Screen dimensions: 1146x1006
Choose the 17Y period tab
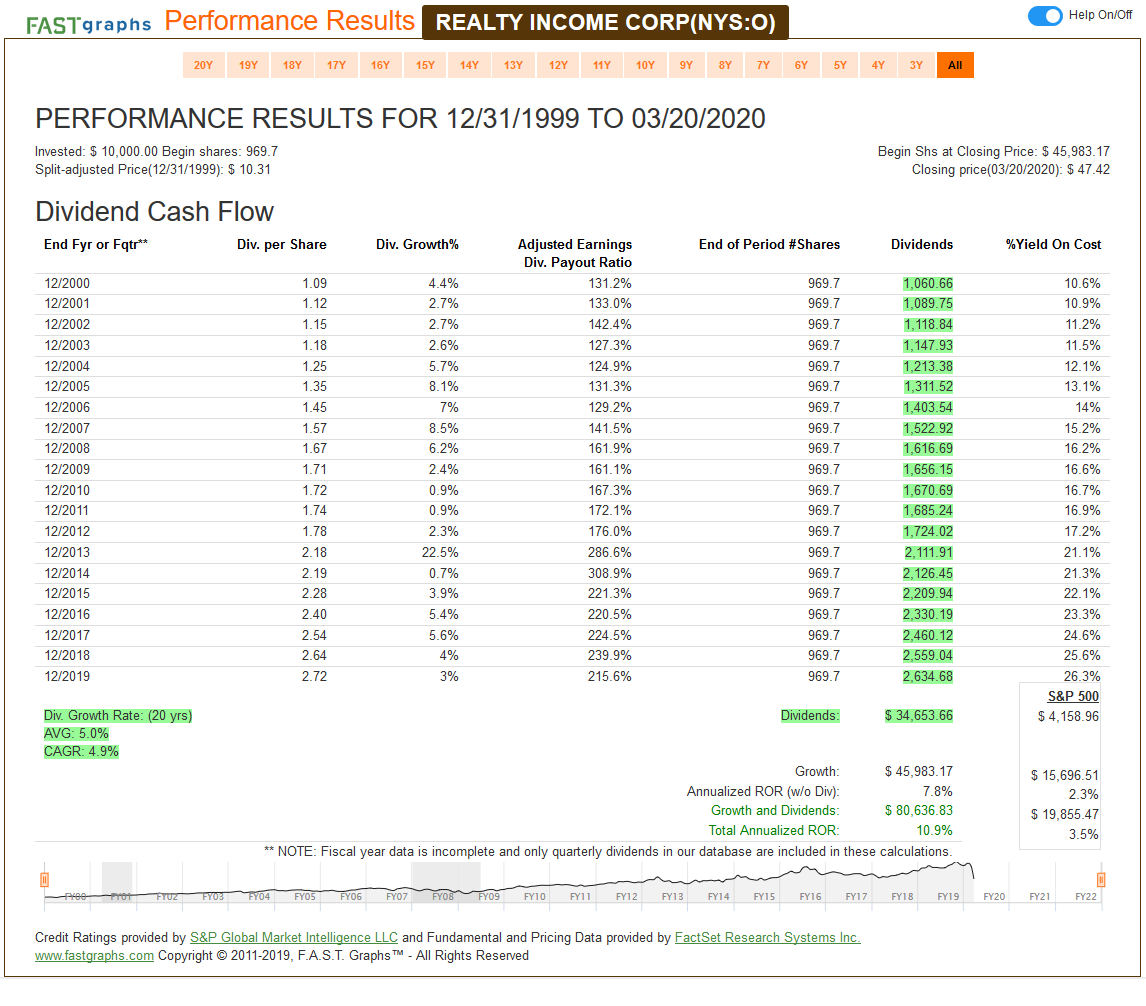(x=336, y=65)
